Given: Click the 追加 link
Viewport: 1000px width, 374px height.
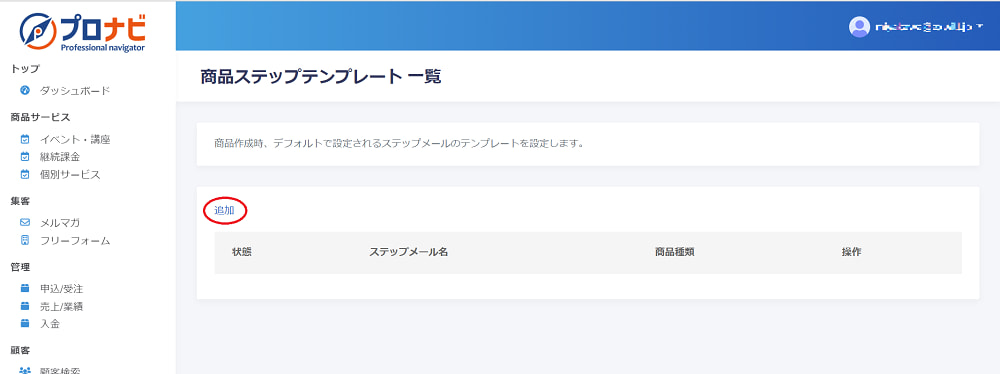Looking at the screenshot, I should (x=224, y=211).
